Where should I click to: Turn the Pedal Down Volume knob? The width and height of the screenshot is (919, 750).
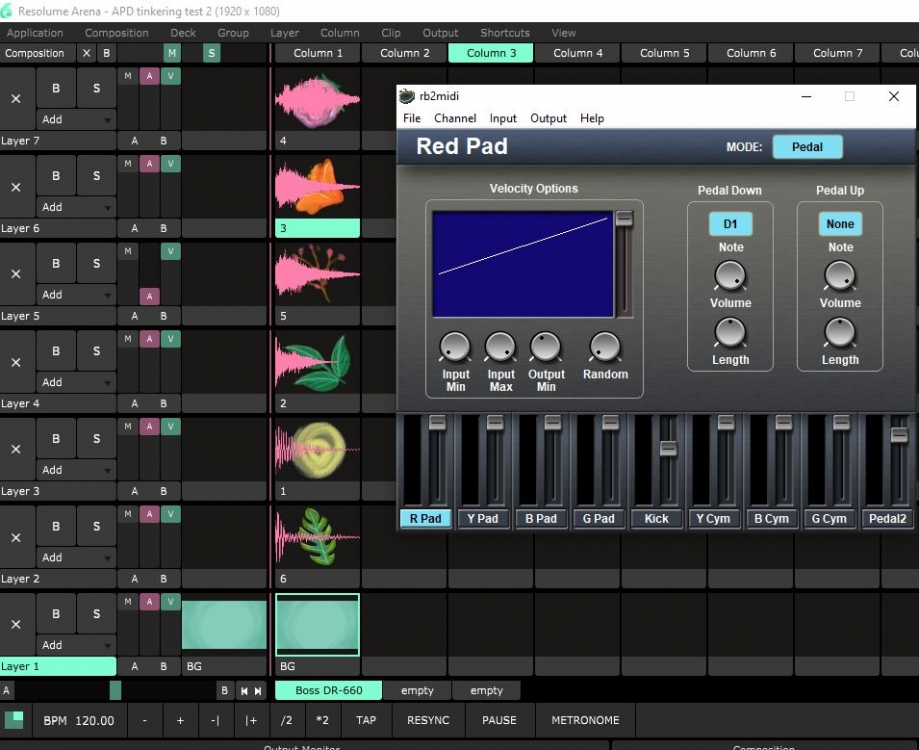click(x=730, y=276)
